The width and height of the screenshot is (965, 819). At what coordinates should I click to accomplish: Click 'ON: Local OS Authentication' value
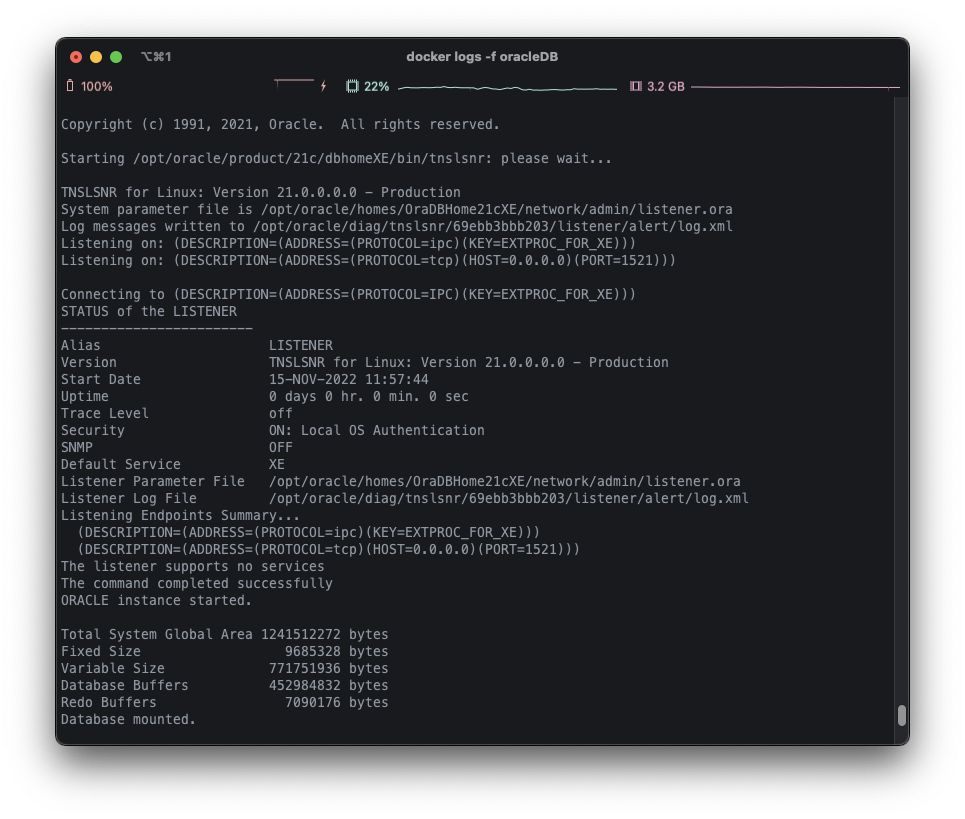click(x=376, y=430)
